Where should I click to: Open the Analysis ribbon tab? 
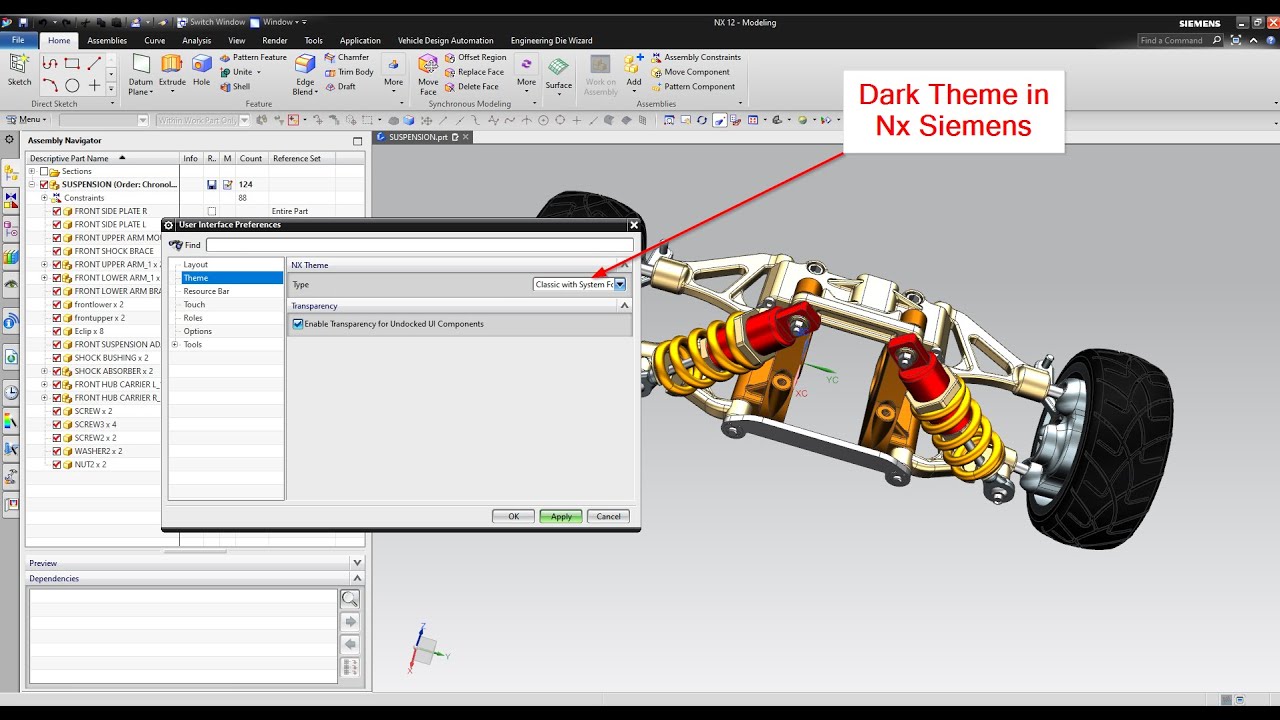coord(196,41)
